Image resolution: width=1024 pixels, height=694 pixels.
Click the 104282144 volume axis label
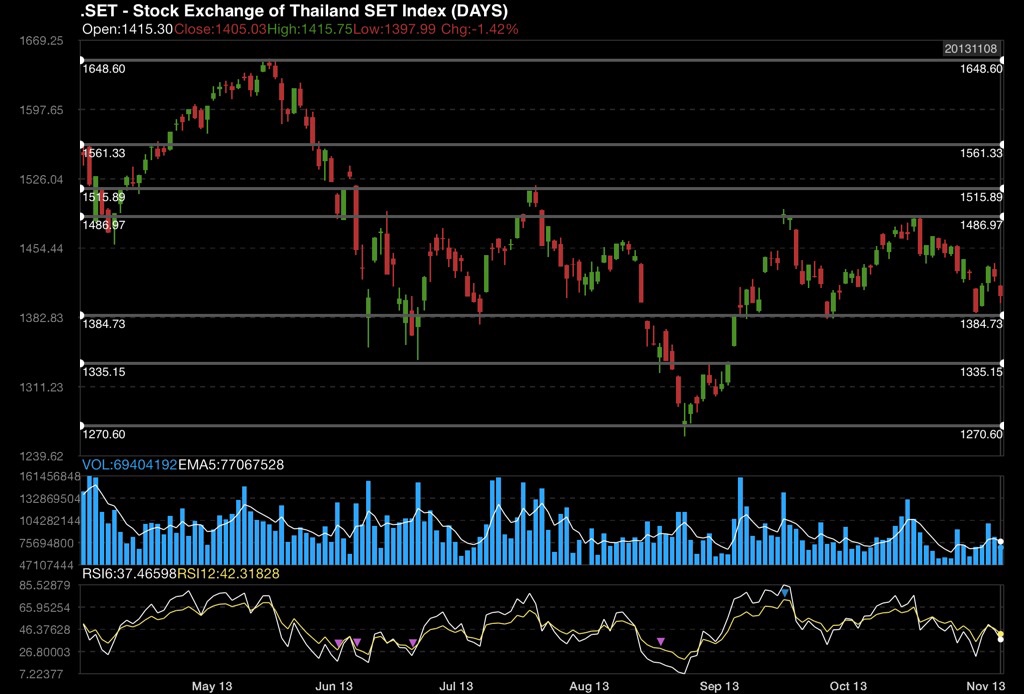[x=50, y=521]
